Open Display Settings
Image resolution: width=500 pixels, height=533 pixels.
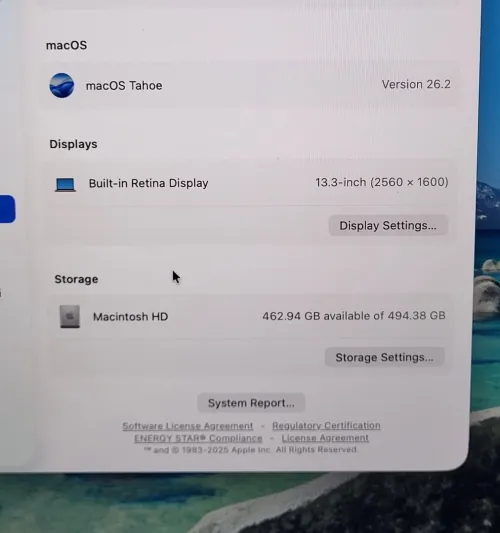pyautogui.click(x=388, y=225)
